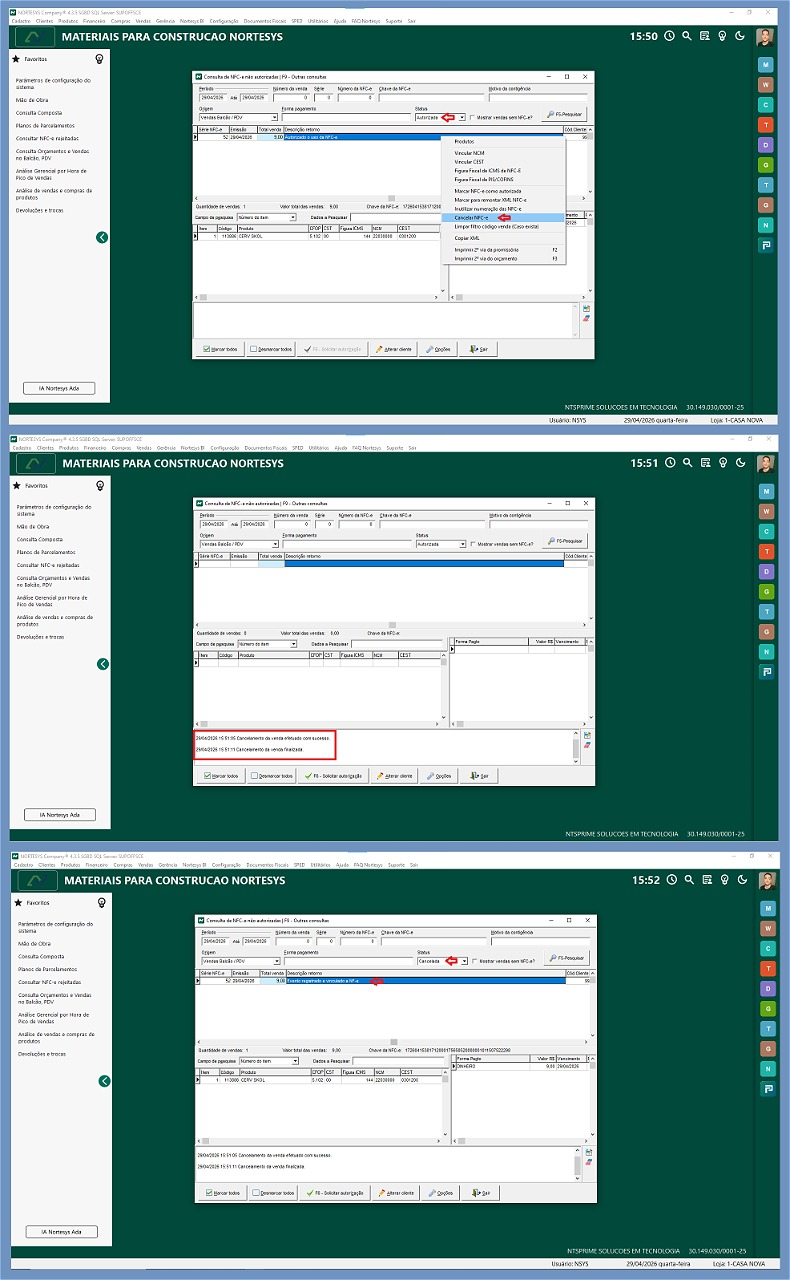Screen dimensions: 790x1280
Task: Choose 'Cancelar NFC-e' from the context menu
Action: click(503, 217)
